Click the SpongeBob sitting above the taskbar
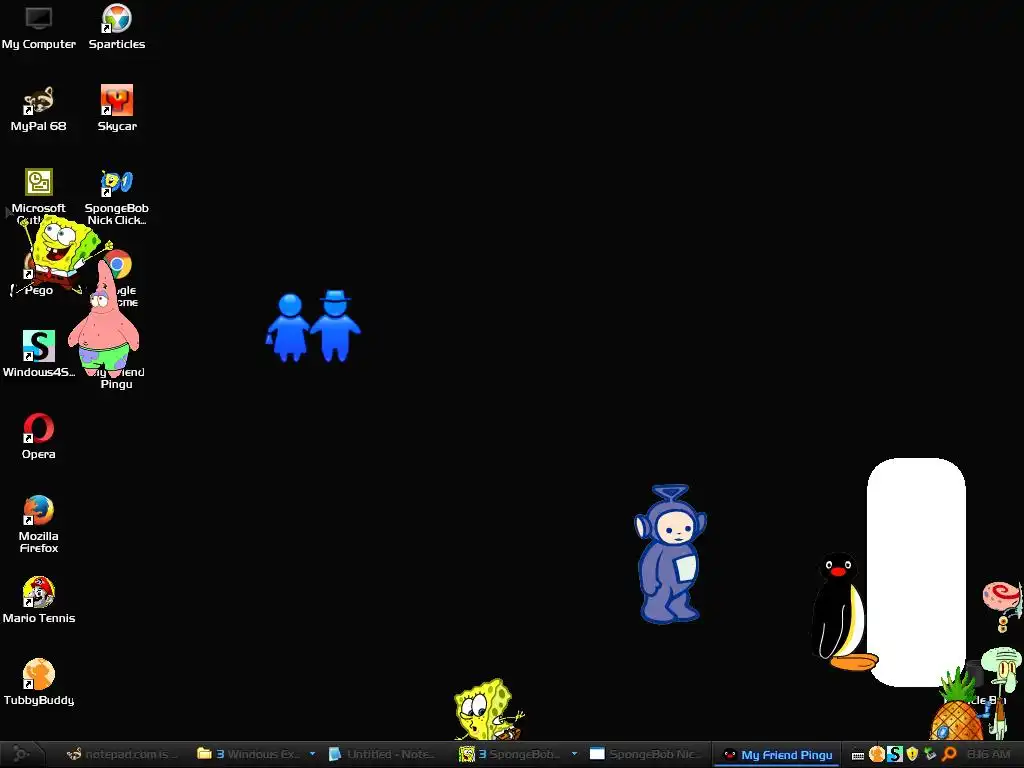This screenshot has height=768, width=1024. (x=488, y=709)
